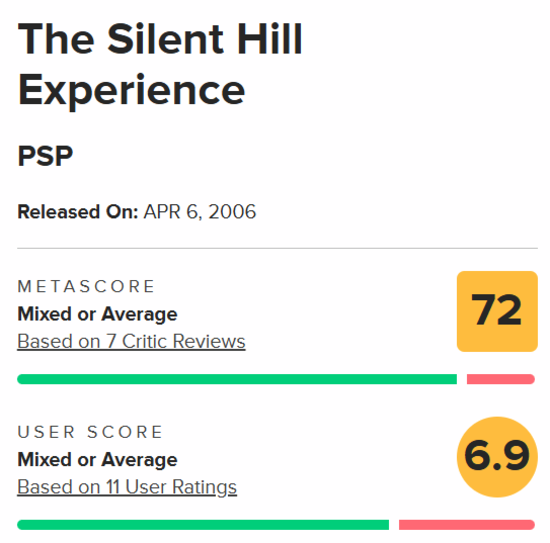Click the METASCORE section heading

click(86, 286)
